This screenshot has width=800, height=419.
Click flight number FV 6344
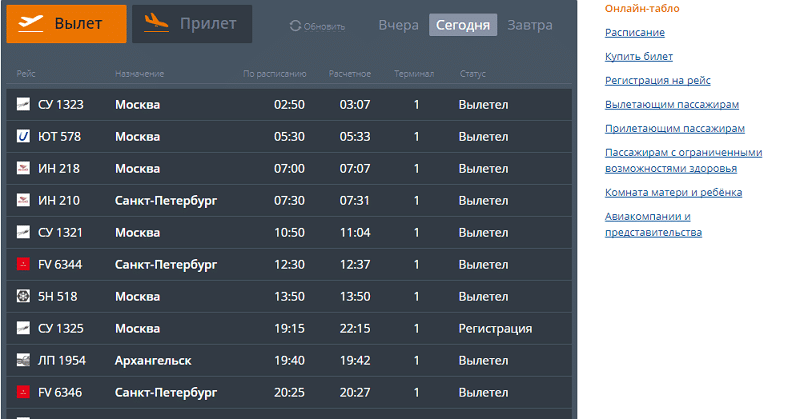point(60,264)
